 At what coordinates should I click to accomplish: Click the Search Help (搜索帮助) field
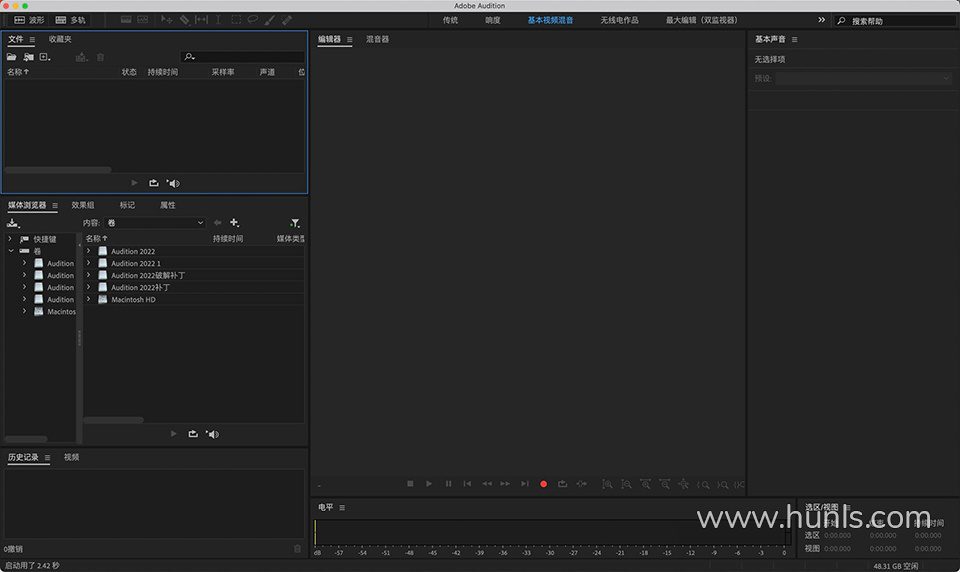(x=895, y=21)
